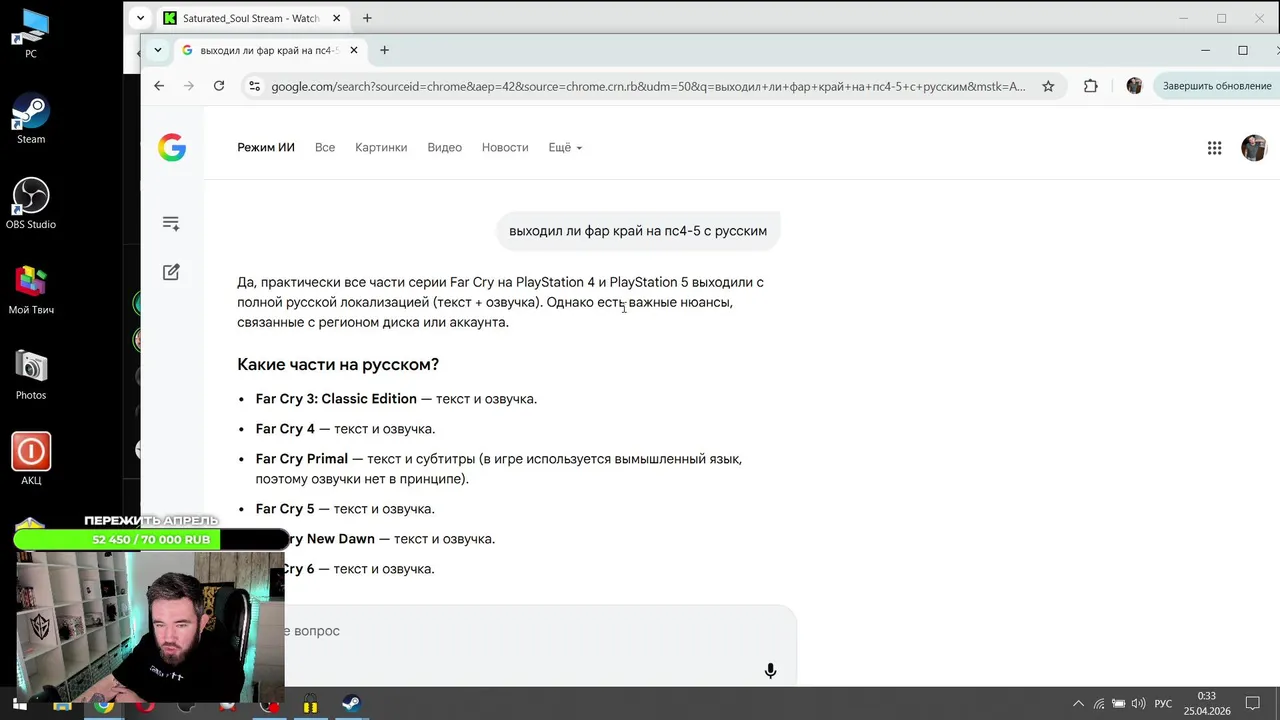The image size is (1280, 720).
Task: Click the 'Far Cry Primal' list item
Action: [x=498, y=469]
